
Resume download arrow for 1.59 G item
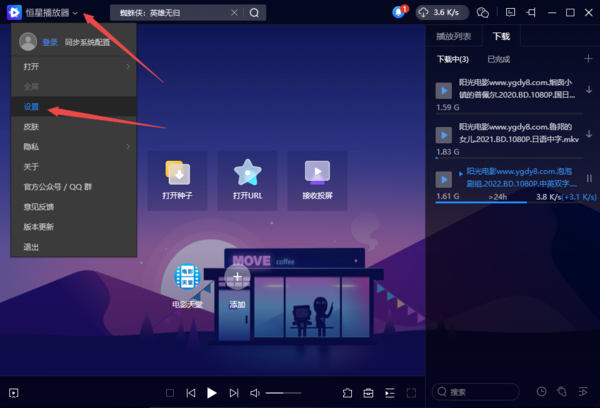[x=589, y=90]
